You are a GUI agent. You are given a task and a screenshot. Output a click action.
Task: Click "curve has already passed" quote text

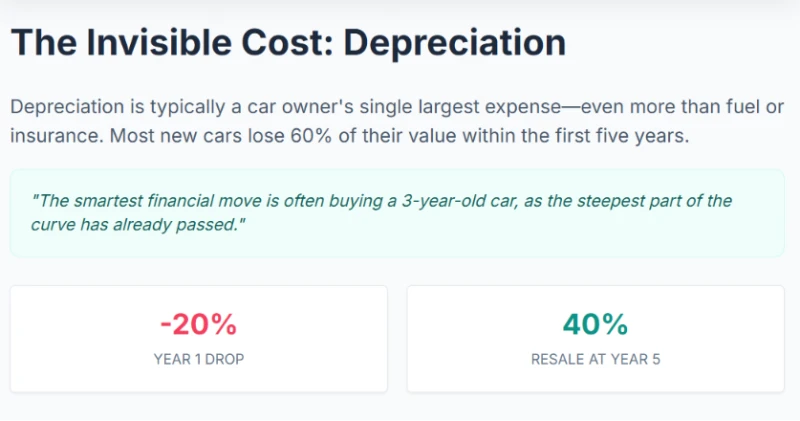click(x=135, y=225)
